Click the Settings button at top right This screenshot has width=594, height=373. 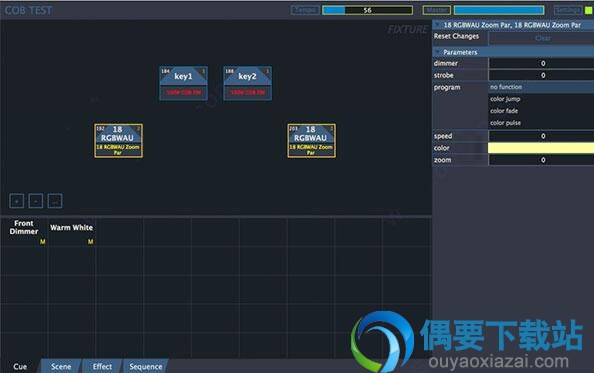click(x=567, y=10)
